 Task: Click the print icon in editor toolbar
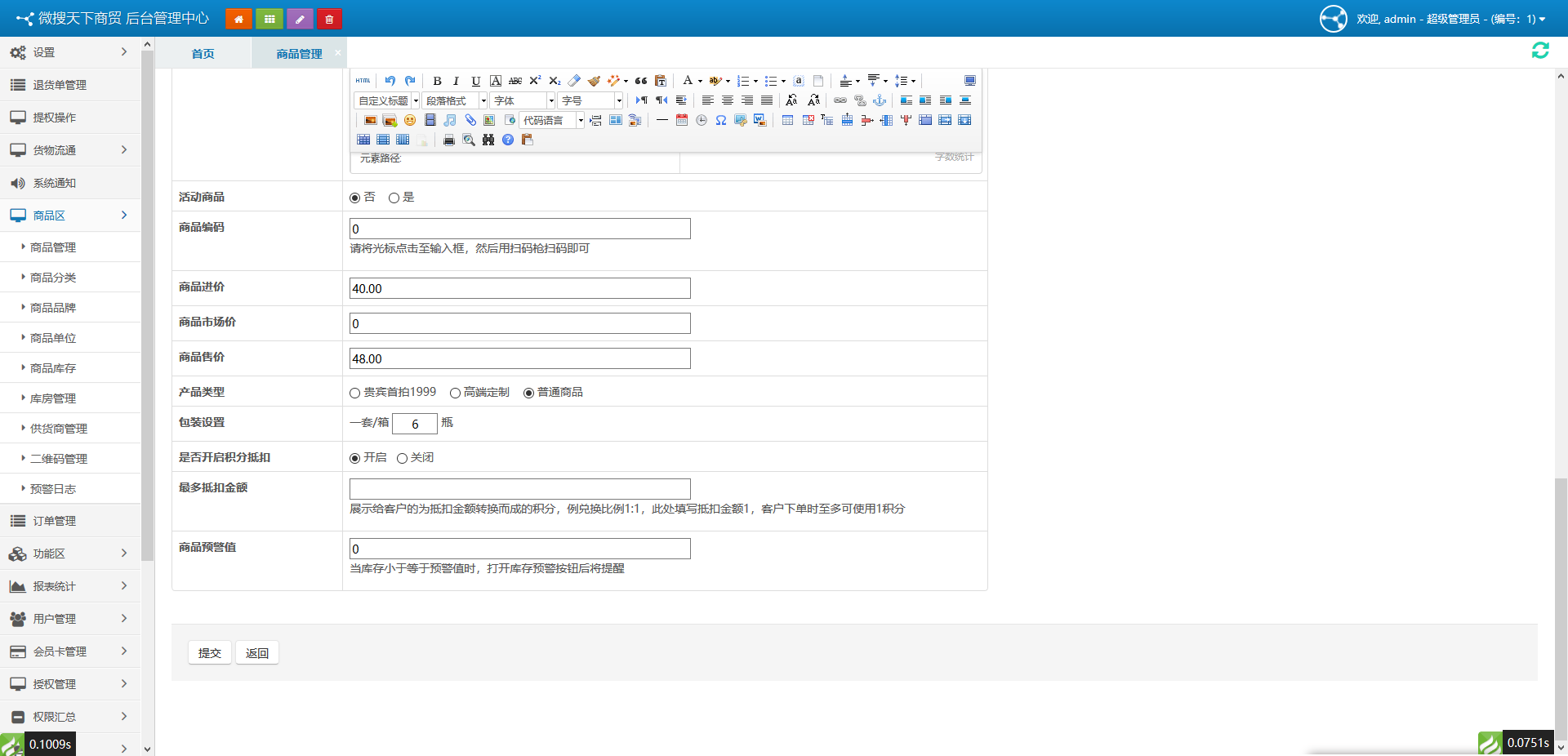[448, 140]
